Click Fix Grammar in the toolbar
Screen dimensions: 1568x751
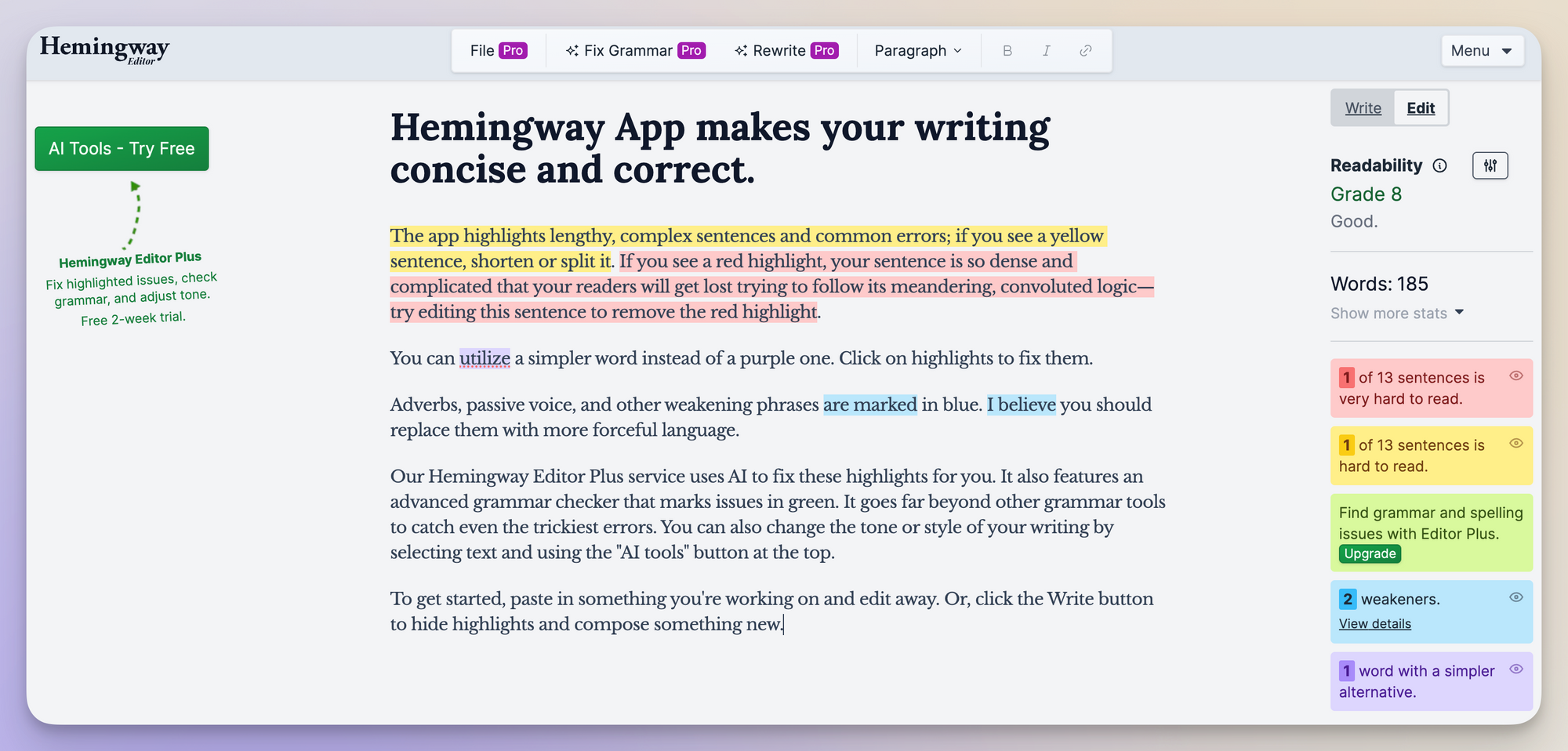(x=636, y=51)
